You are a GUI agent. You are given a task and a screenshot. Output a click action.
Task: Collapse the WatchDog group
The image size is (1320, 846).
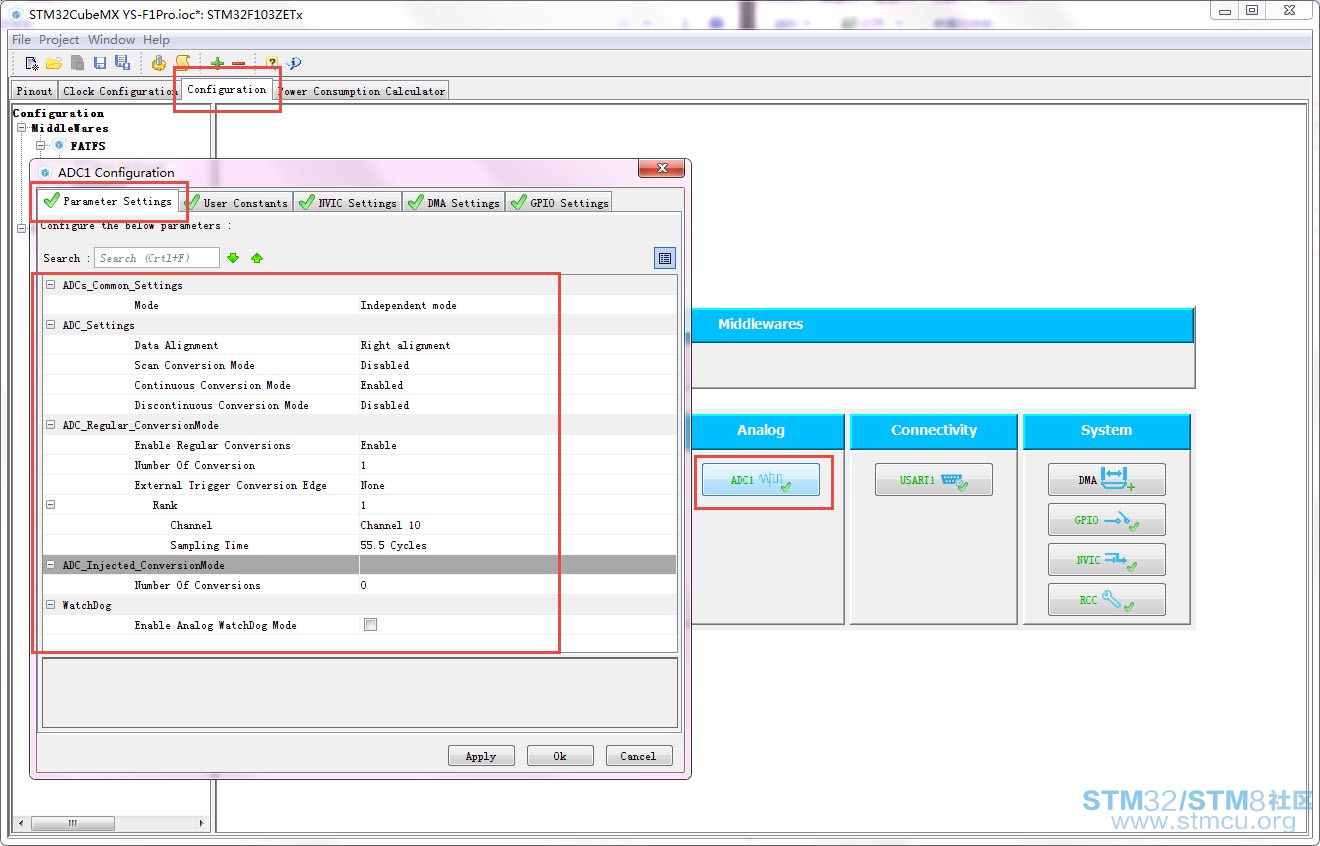(x=50, y=605)
